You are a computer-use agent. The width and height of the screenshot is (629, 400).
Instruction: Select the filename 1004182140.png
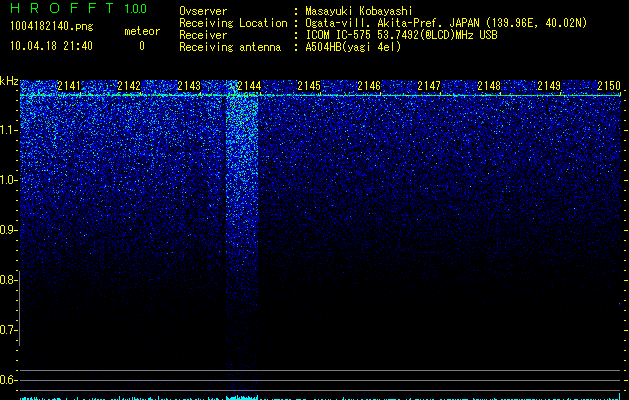pyautogui.click(x=52, y=26)
